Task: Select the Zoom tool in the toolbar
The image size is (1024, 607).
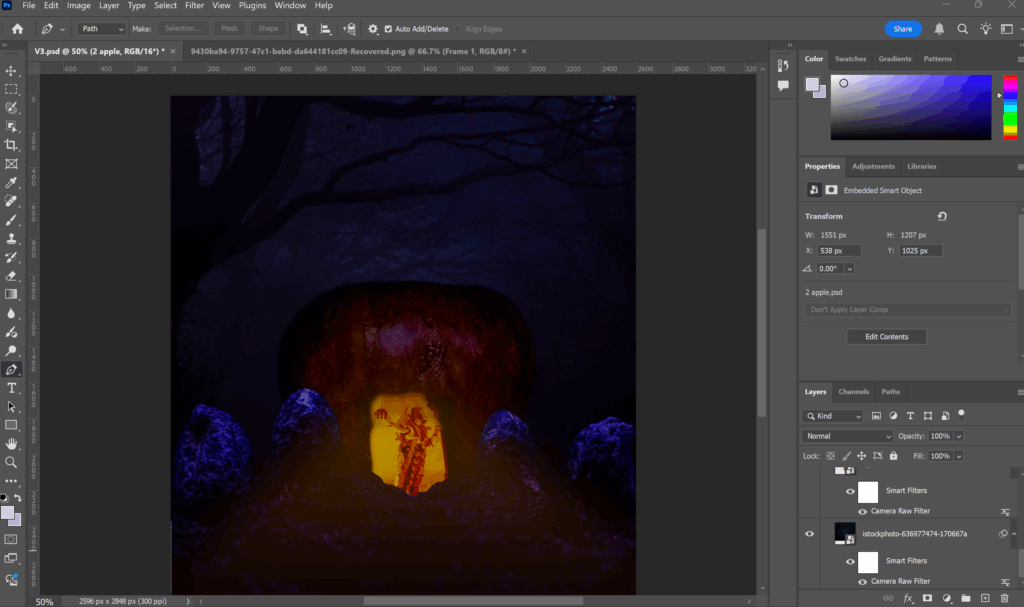Action: tap(11, 462)
